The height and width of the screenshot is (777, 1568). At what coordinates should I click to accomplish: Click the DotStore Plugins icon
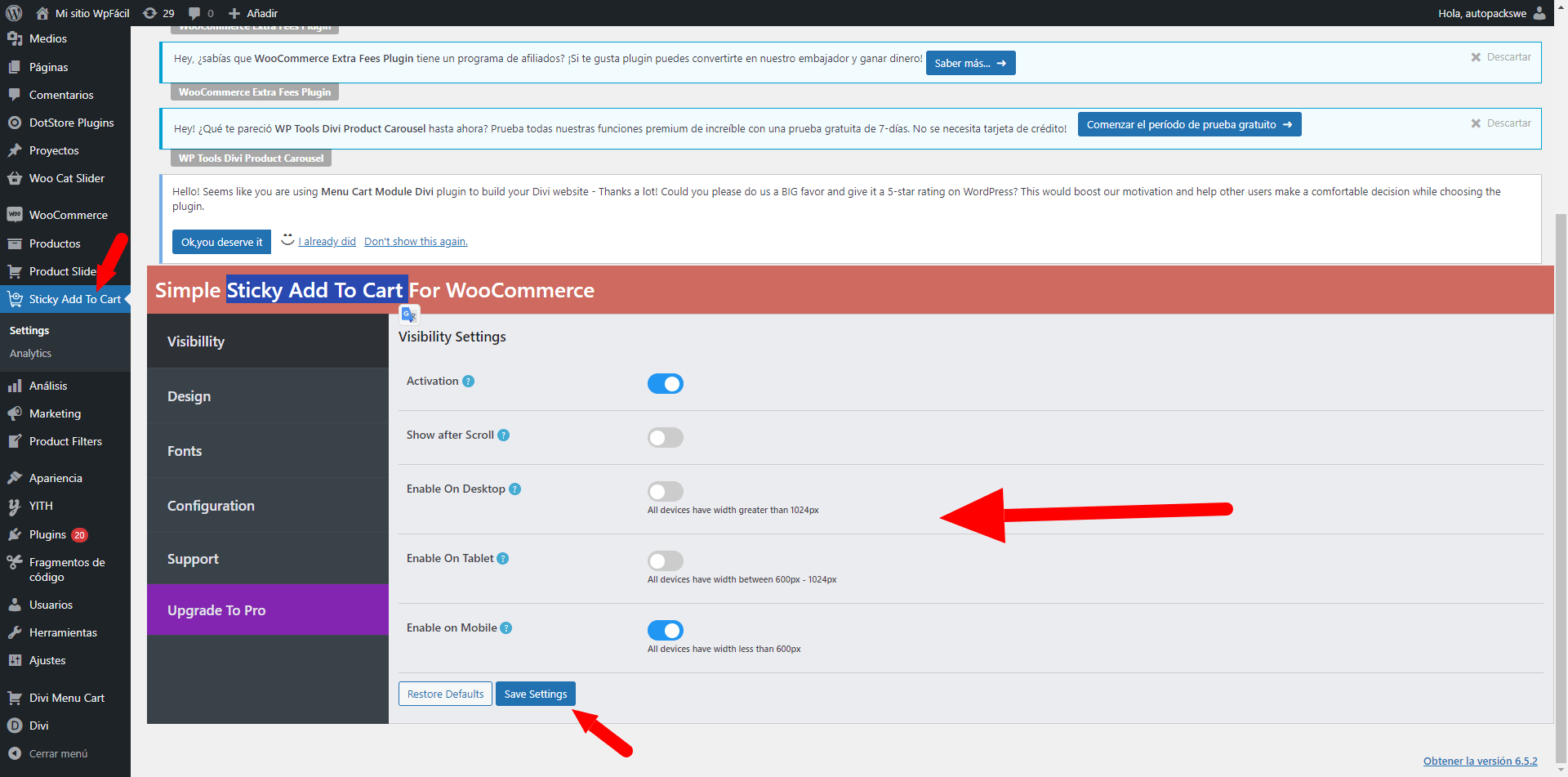click(15, 123)
